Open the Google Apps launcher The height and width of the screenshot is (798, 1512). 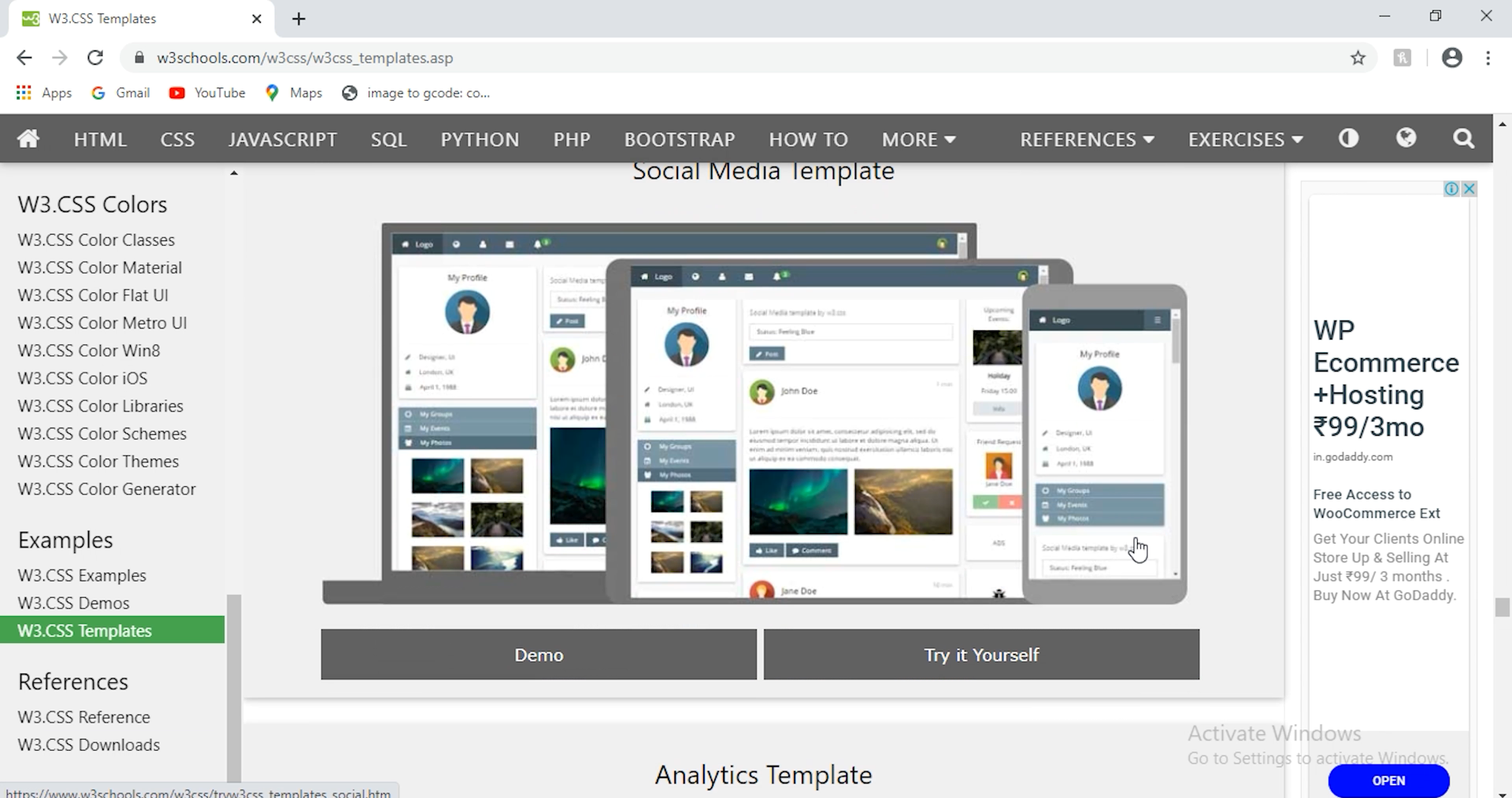click(23, 93)
